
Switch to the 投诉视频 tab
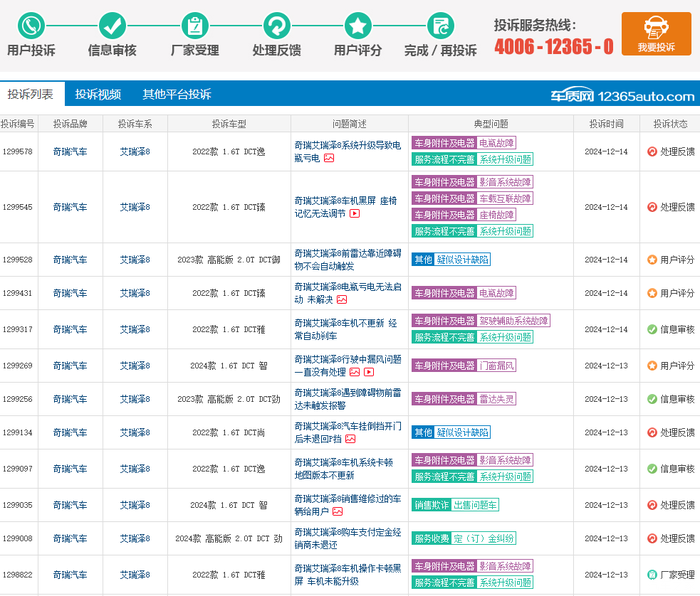point(98,94)
